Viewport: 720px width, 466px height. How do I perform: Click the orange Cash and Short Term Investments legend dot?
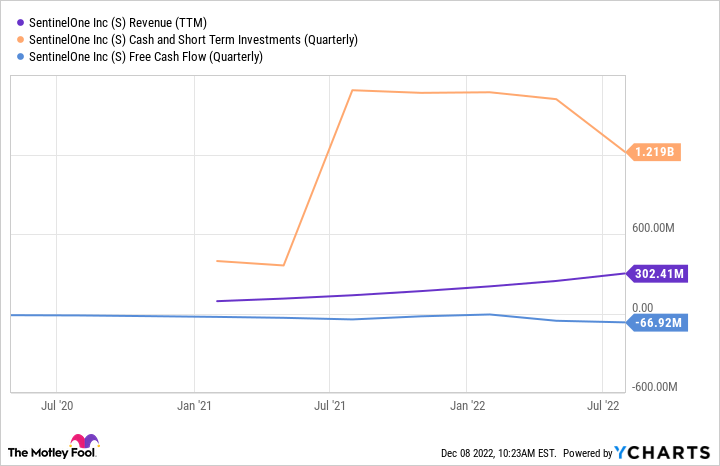(x=20, y=39)
